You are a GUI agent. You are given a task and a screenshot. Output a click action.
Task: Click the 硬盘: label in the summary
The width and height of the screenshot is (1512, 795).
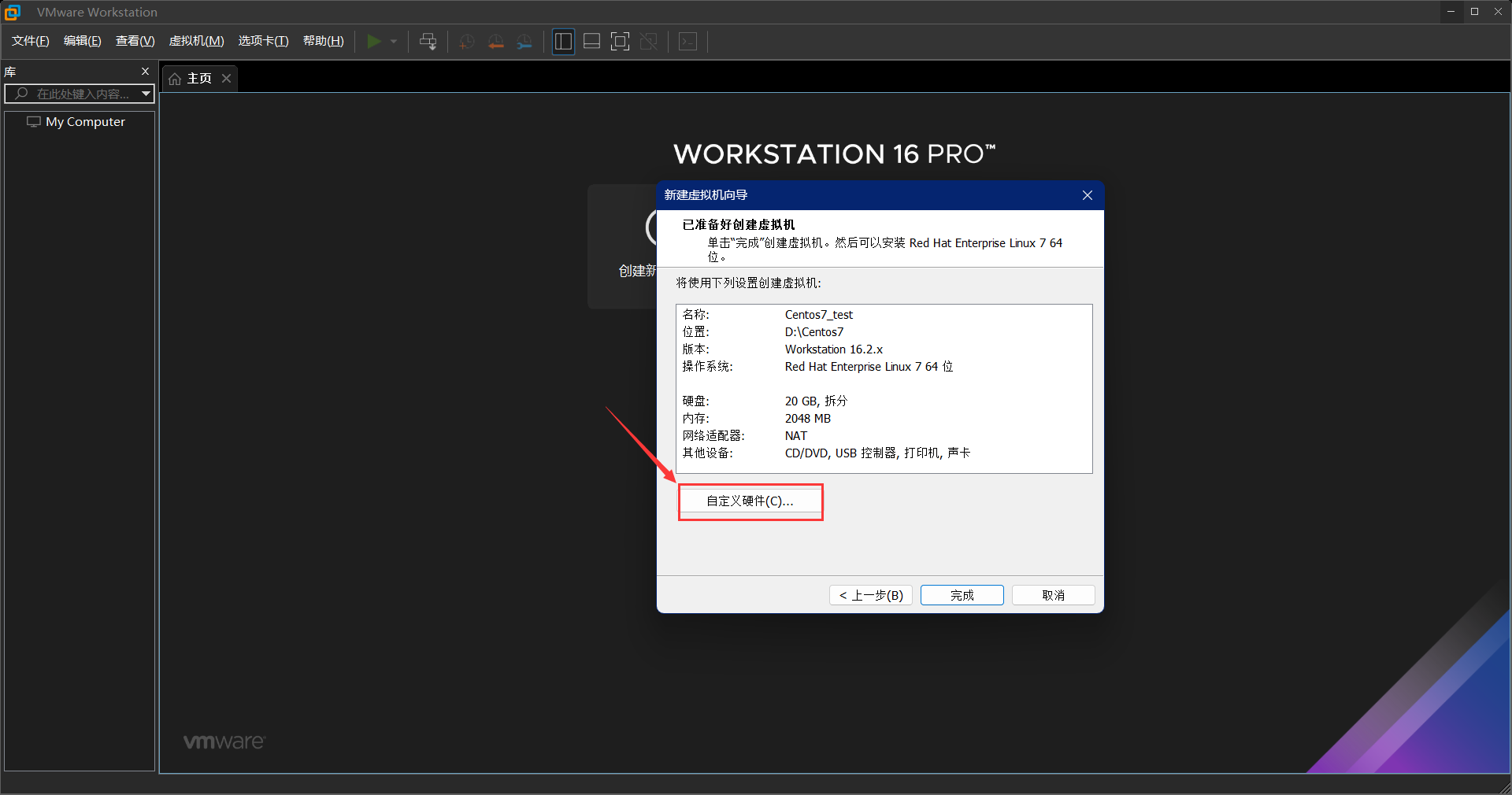click(696, 401)
